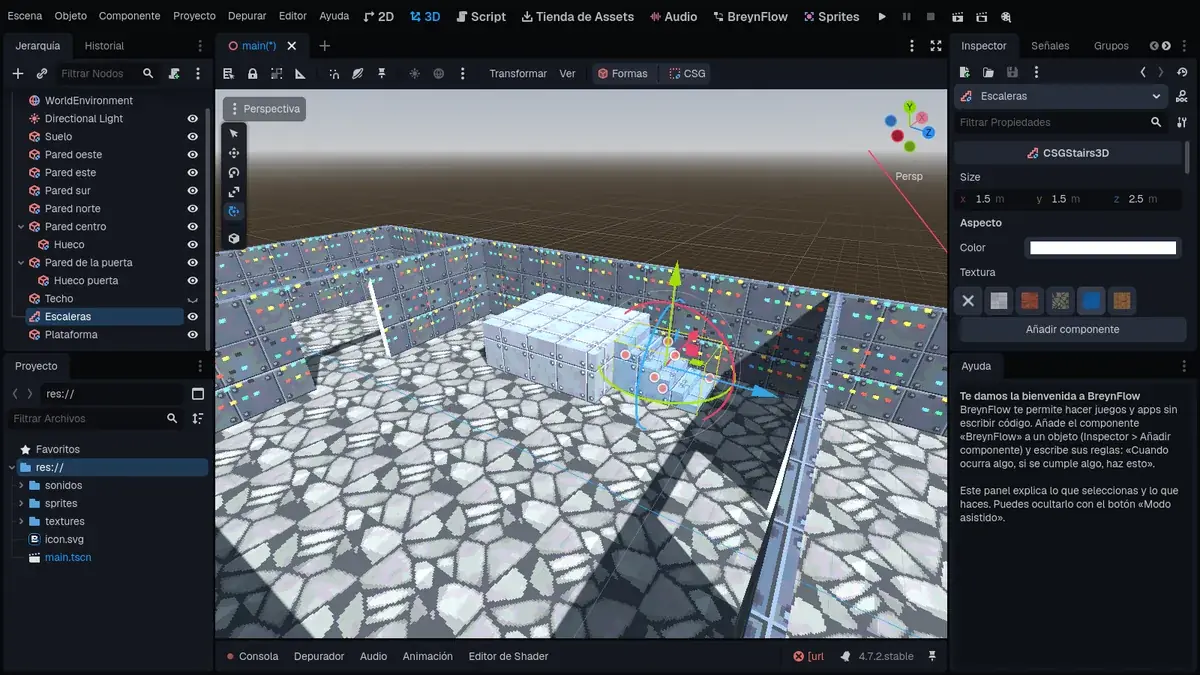Toggle visibility of Escaleras node
1200x675 pixels.
[193, 317]
